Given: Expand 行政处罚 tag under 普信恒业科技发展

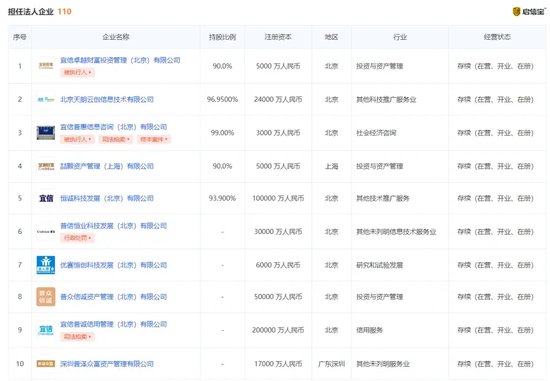Looking at the screenshot, I should (78, 238).
